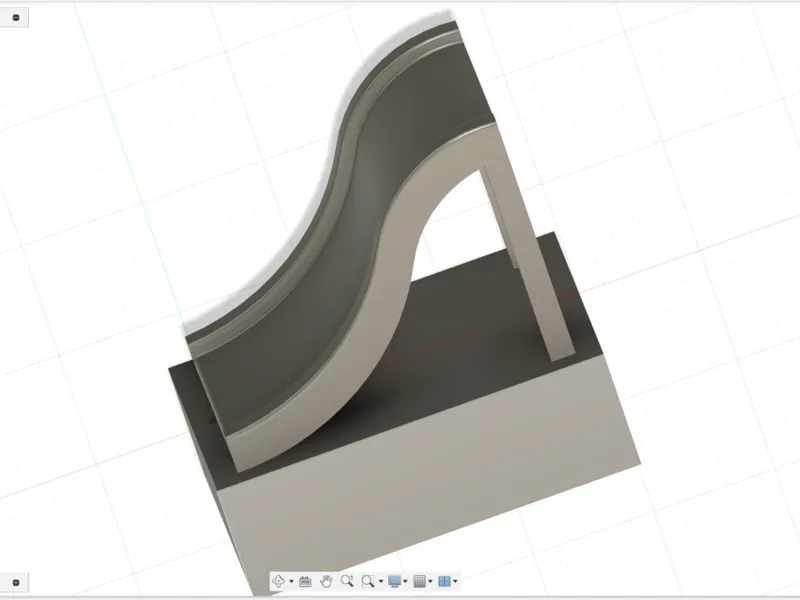Expand the Display Settings dropdown arrow
This screenshot has height=600, width=800.
coord(406,582)
